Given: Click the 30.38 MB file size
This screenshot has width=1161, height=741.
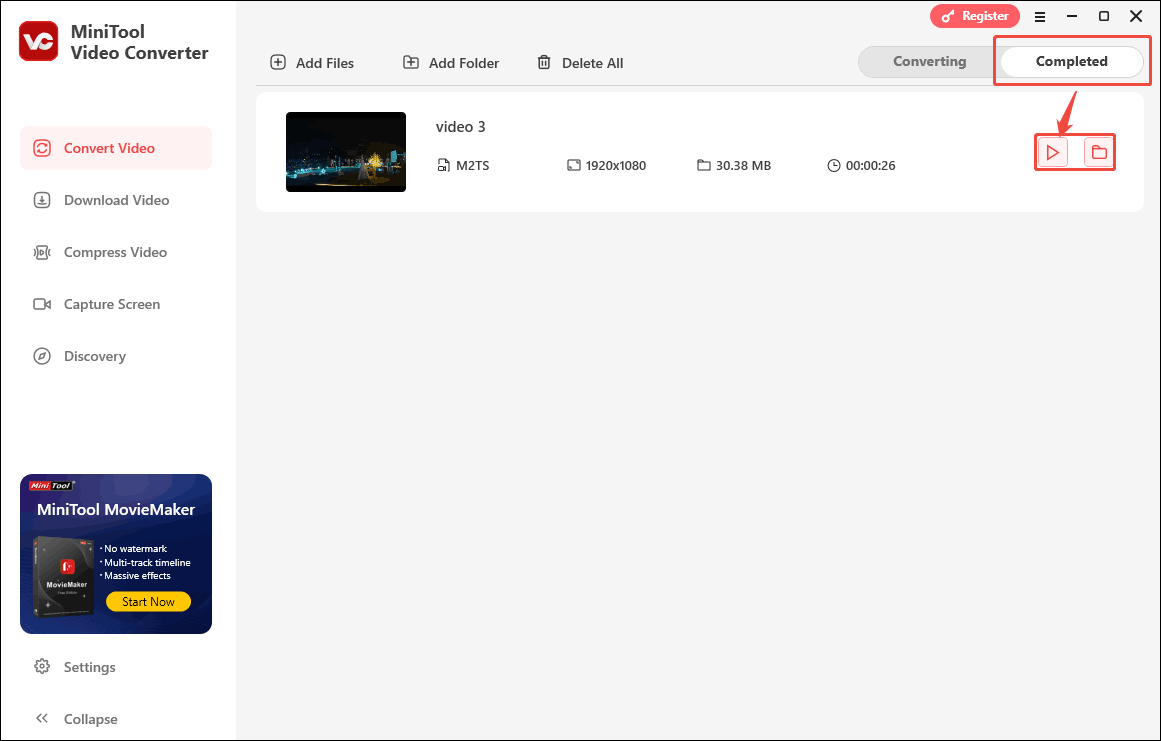Looking at the screenshot, I should pyautogui.click(x=743, y=165).
